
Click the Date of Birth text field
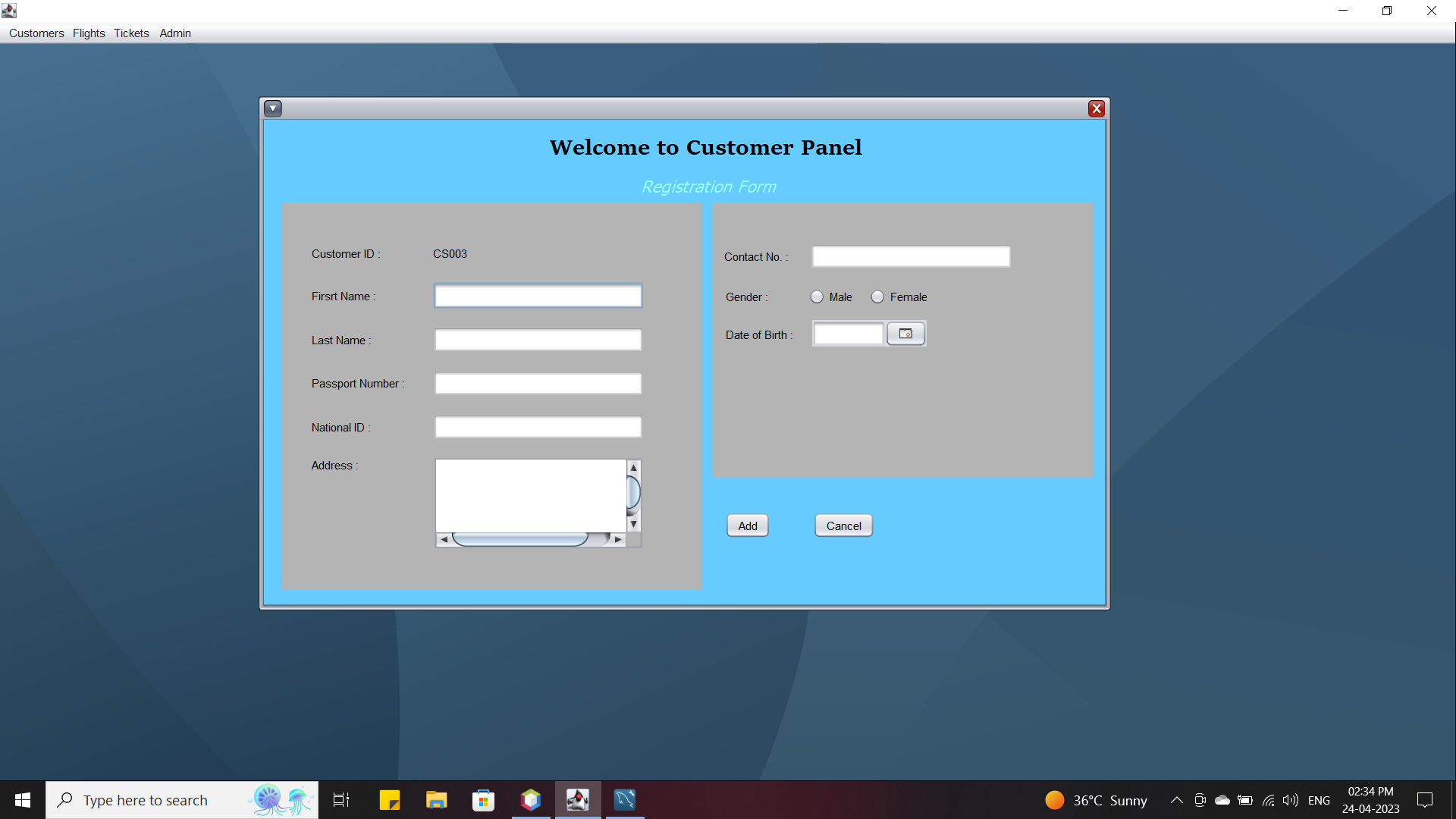[x=849, y=334]
